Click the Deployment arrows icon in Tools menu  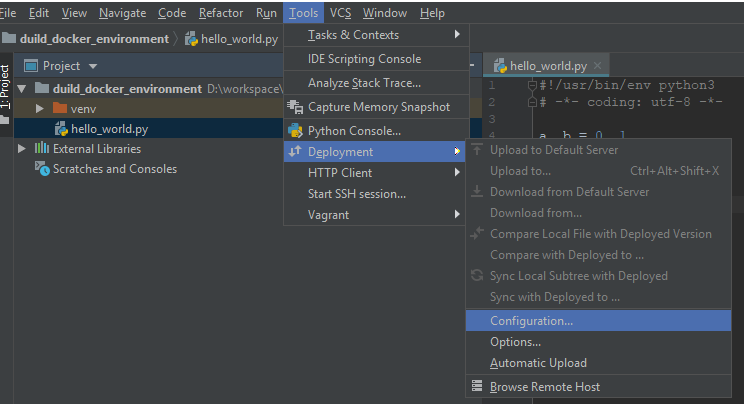(295, 152)
